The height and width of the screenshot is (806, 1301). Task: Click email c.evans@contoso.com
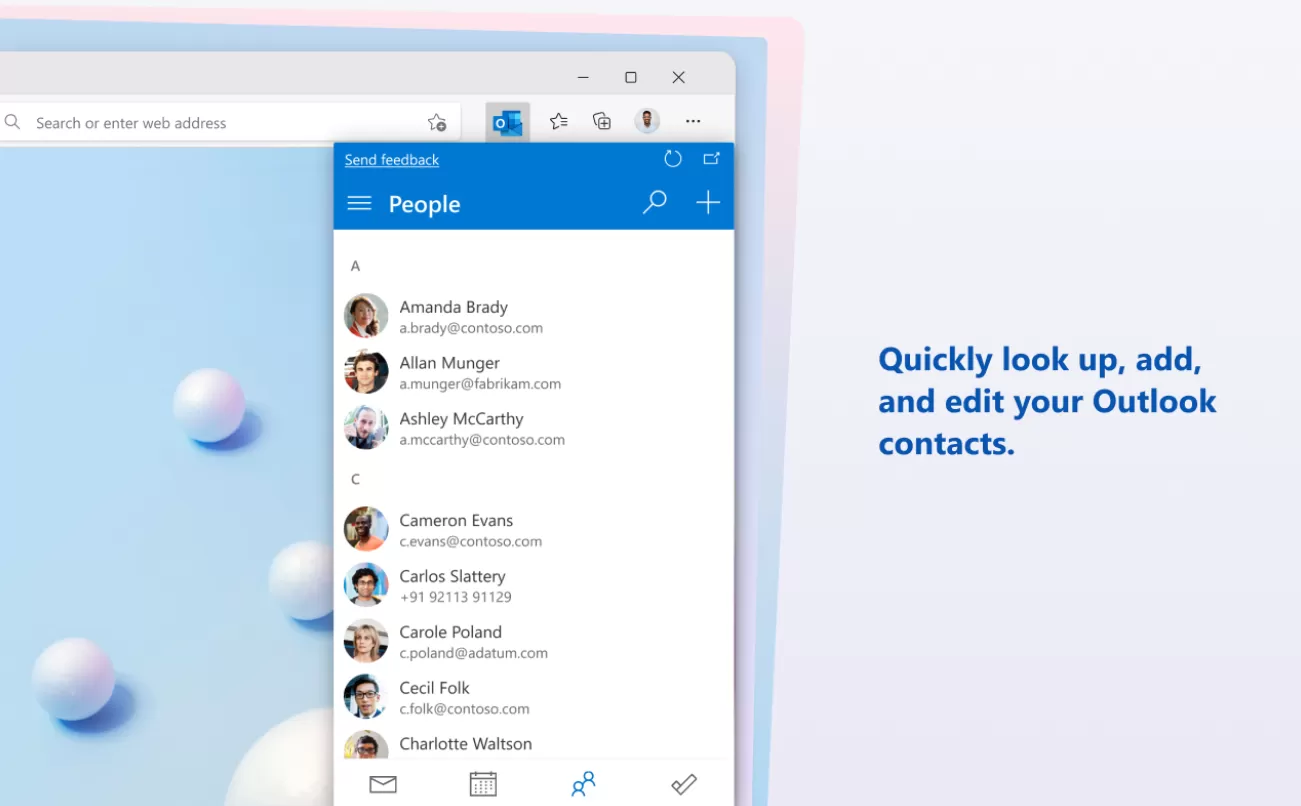click(471, 542)
